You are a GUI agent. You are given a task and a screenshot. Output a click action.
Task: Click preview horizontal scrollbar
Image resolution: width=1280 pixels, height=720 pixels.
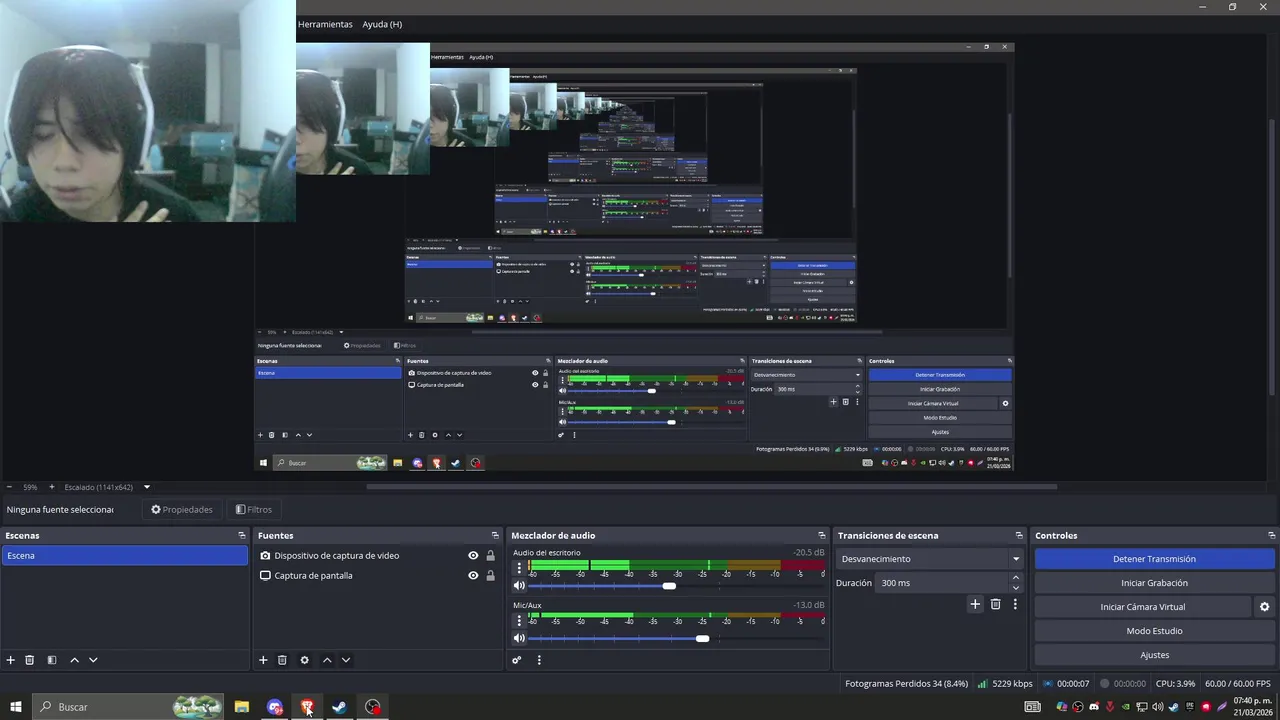click(x=712, y=487)
